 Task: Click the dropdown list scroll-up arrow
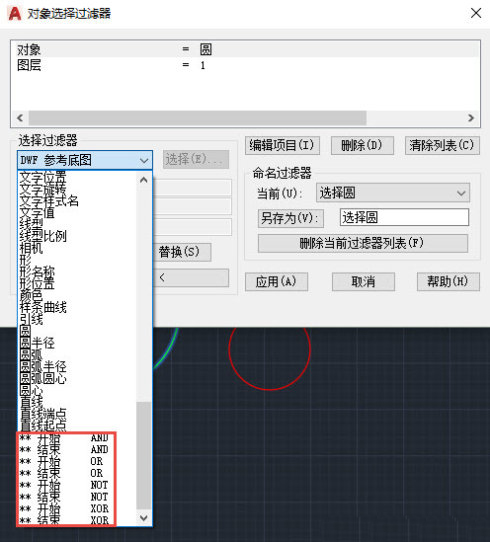click(144, 180)
